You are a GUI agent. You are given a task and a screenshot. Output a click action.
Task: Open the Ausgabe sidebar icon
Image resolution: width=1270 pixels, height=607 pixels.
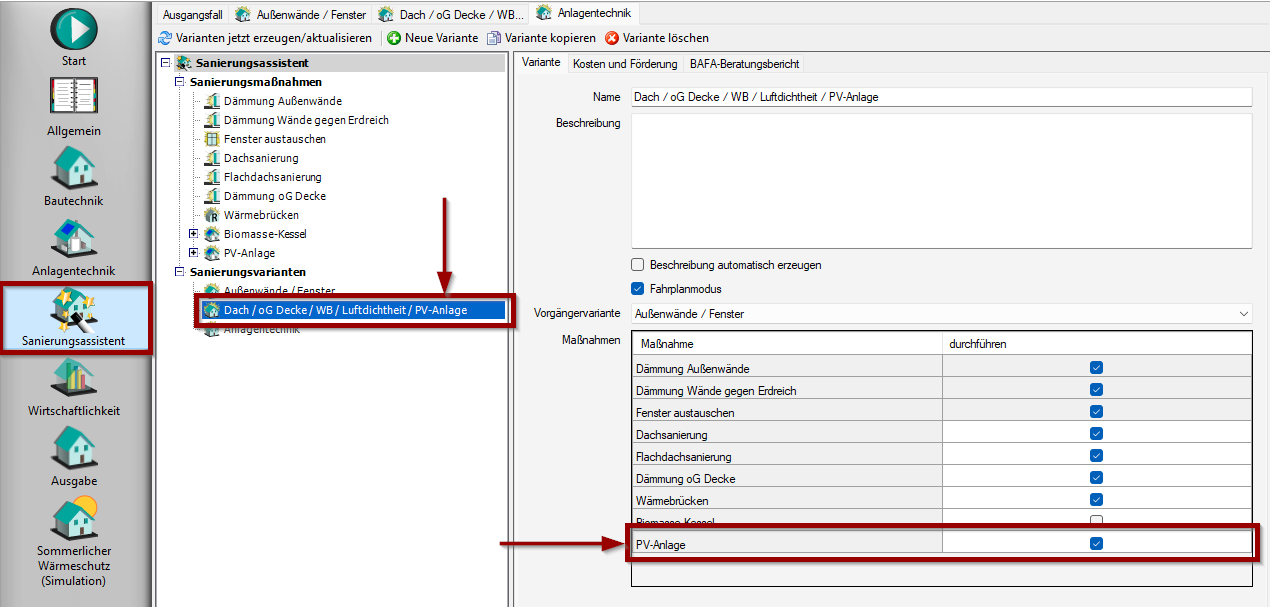point(74,448)
